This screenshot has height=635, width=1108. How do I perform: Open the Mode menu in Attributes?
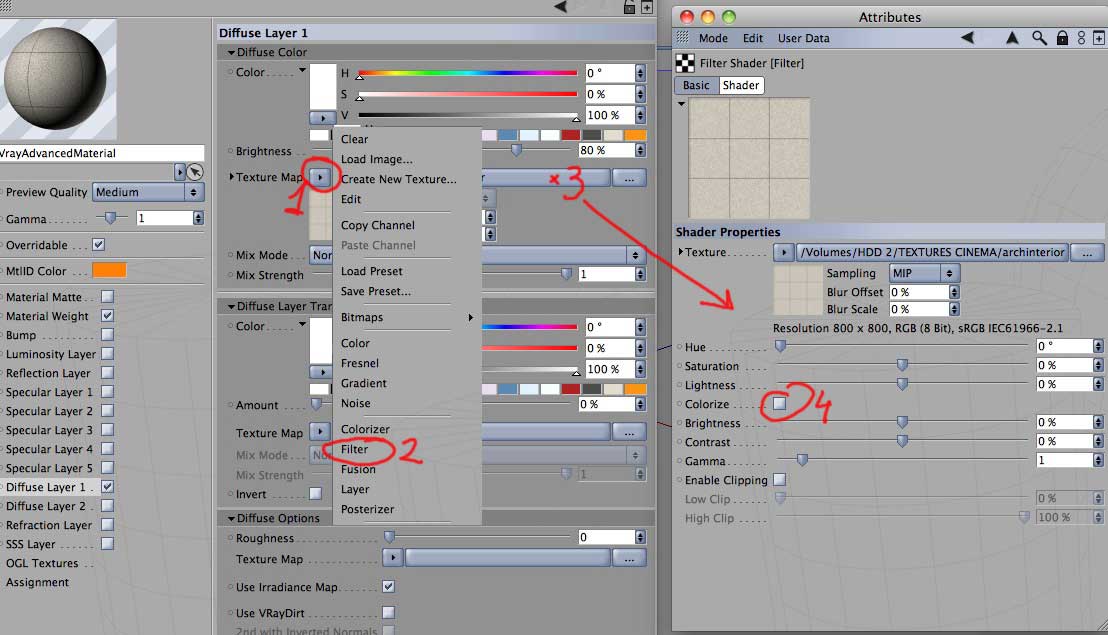tap(713, 38)
